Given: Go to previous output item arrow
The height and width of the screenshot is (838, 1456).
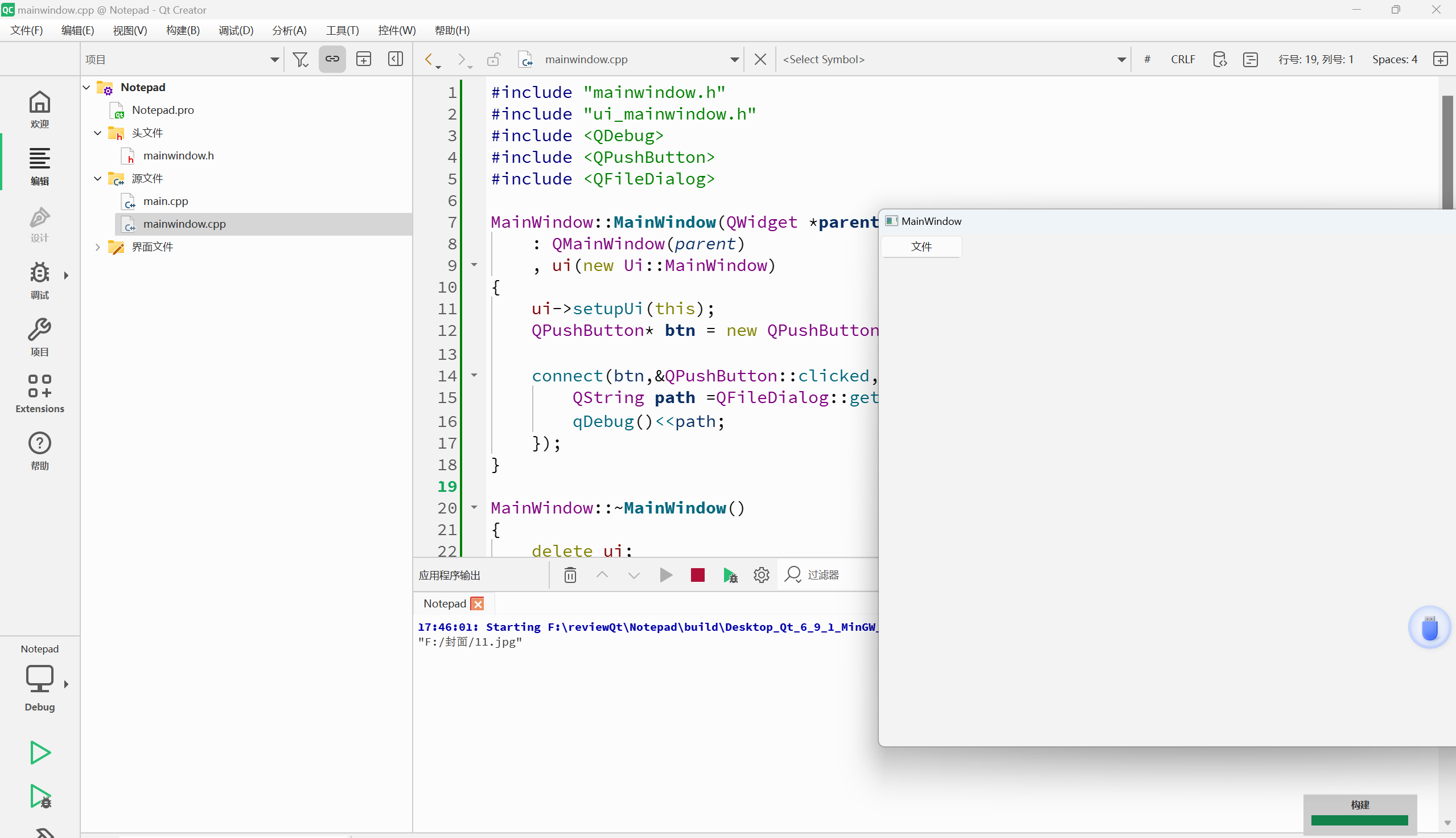Looking at the screenshot, I should (602, 575).
